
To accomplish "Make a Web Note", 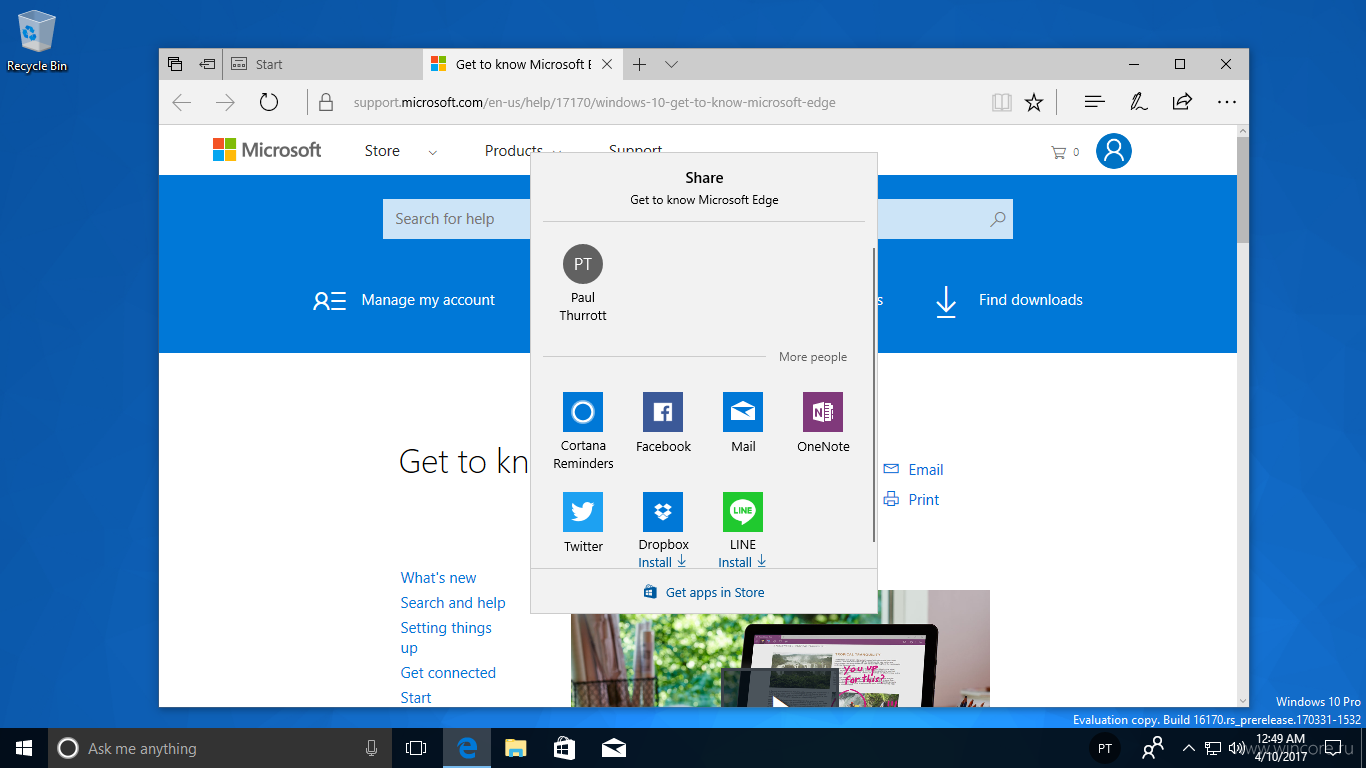I will 1138,102.
